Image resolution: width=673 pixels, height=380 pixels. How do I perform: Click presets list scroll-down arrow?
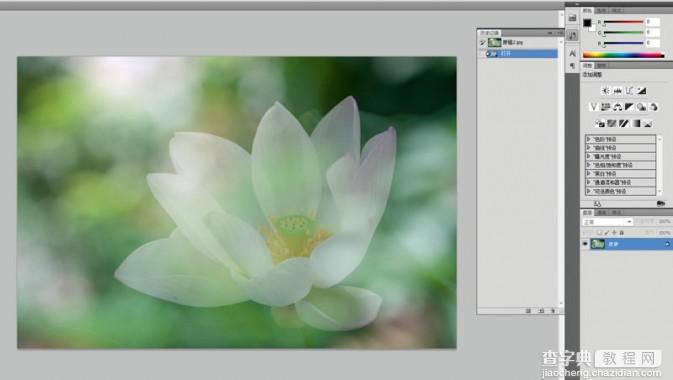(660, 192)
